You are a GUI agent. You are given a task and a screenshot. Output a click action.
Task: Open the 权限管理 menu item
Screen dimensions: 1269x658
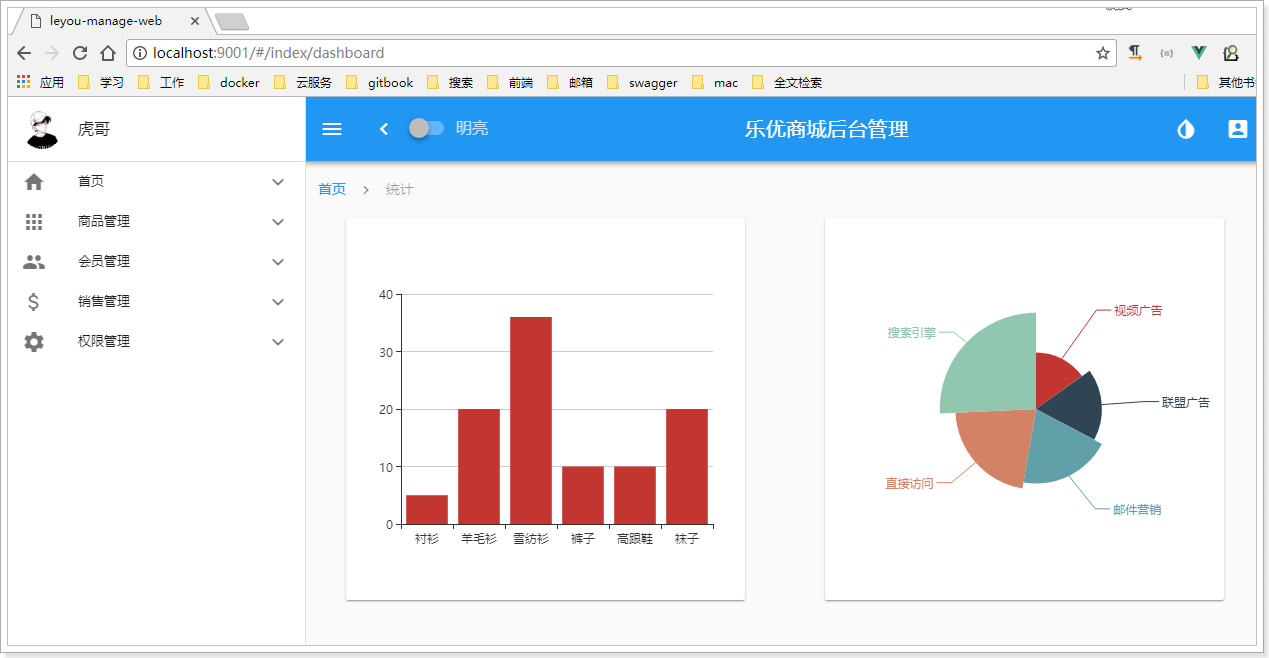pyautogui.click(x=153, y=341)
